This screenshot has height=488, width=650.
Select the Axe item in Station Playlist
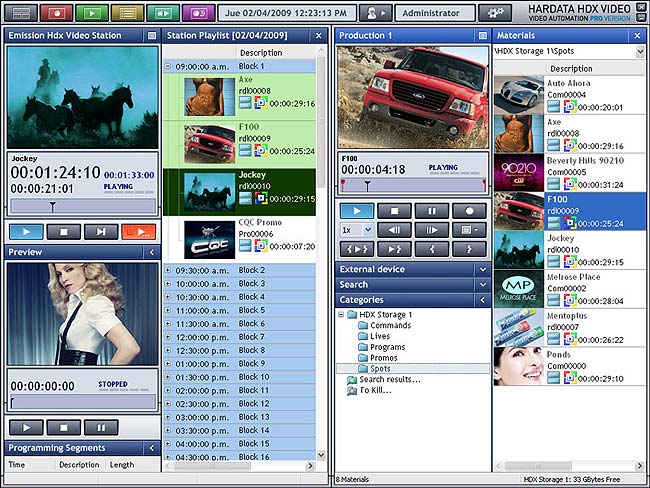coord(240,97)
